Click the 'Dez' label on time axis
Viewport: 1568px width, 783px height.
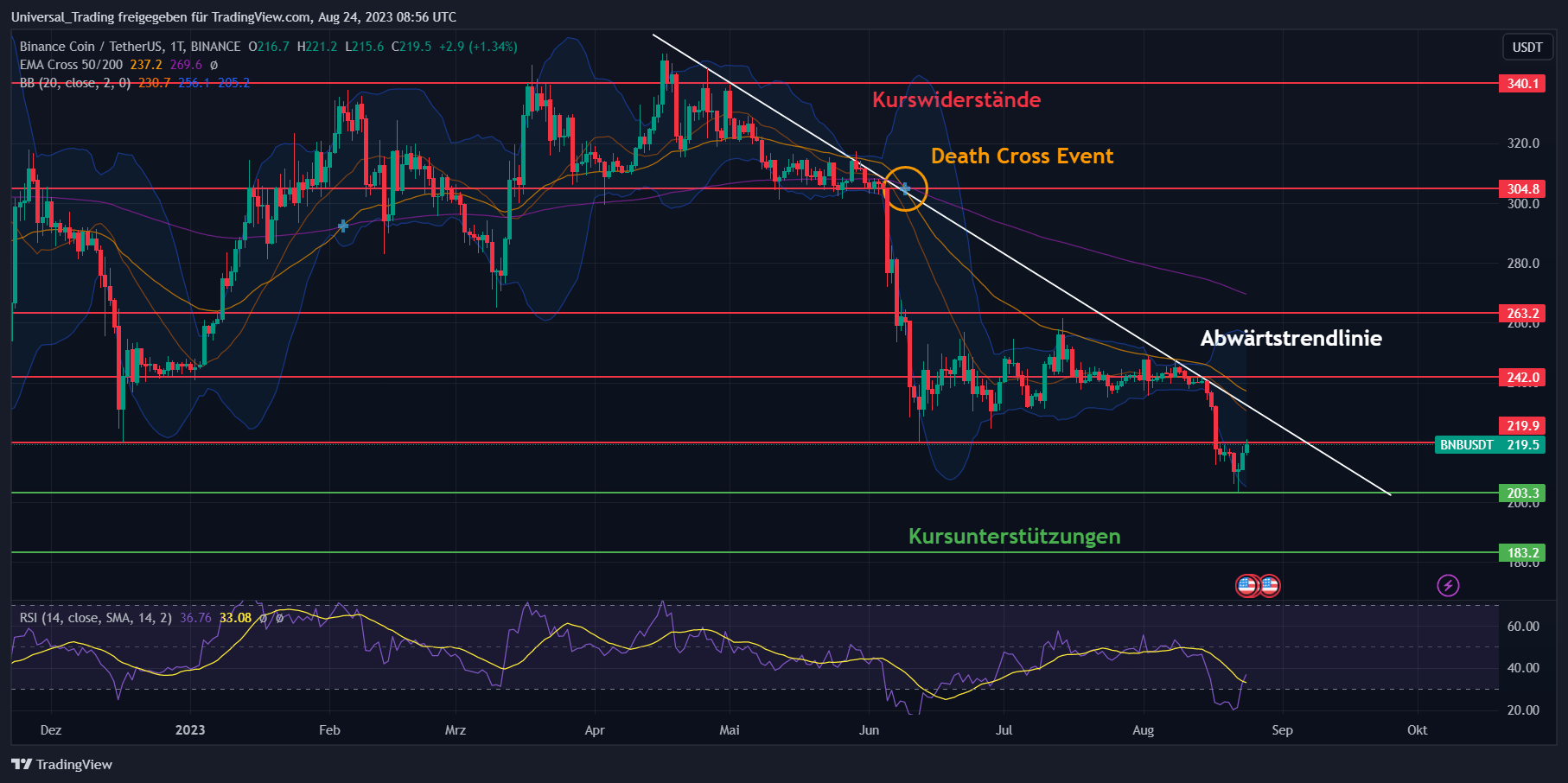pos(51,730)
